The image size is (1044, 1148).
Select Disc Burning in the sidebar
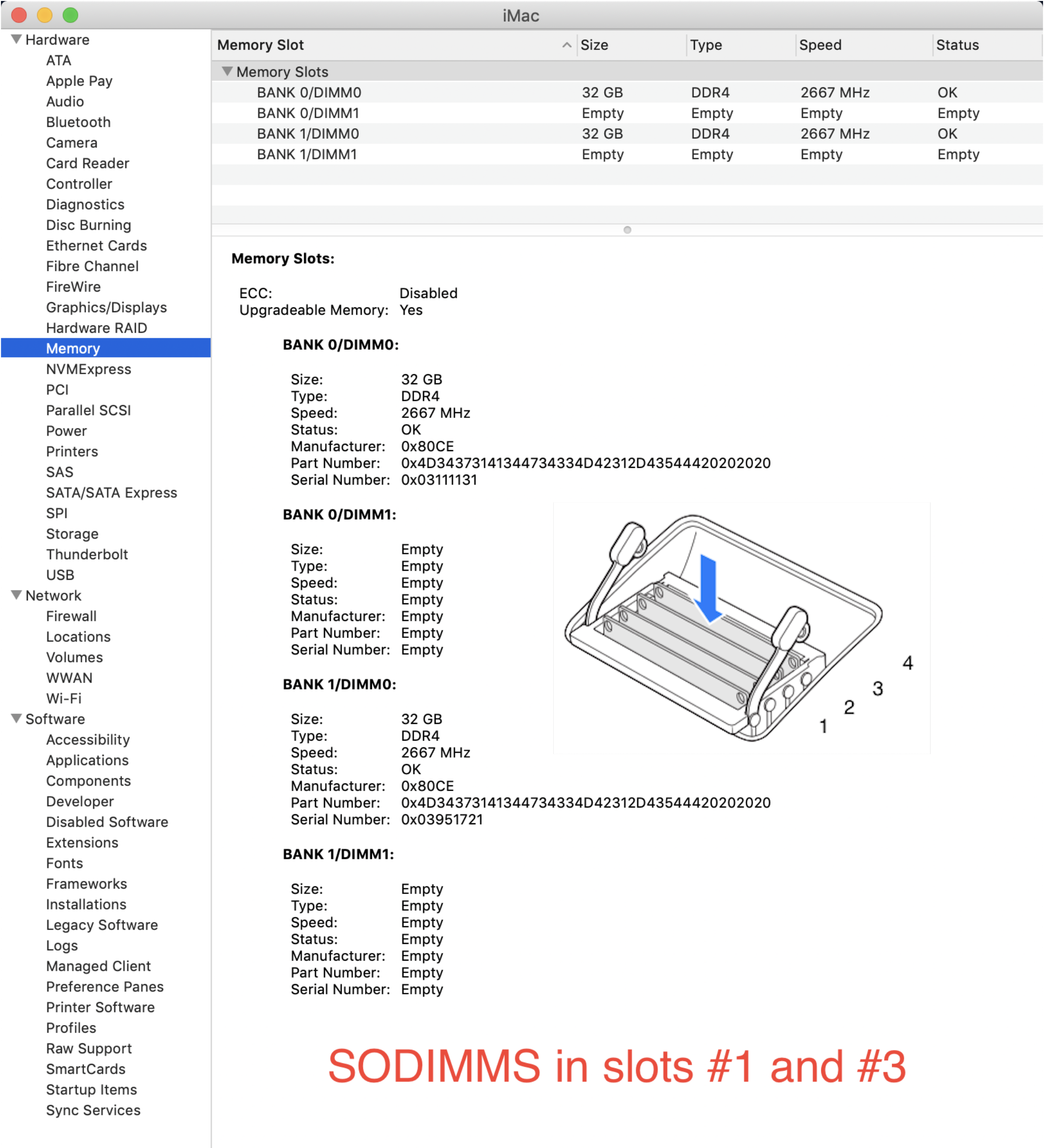pos(89,225)
